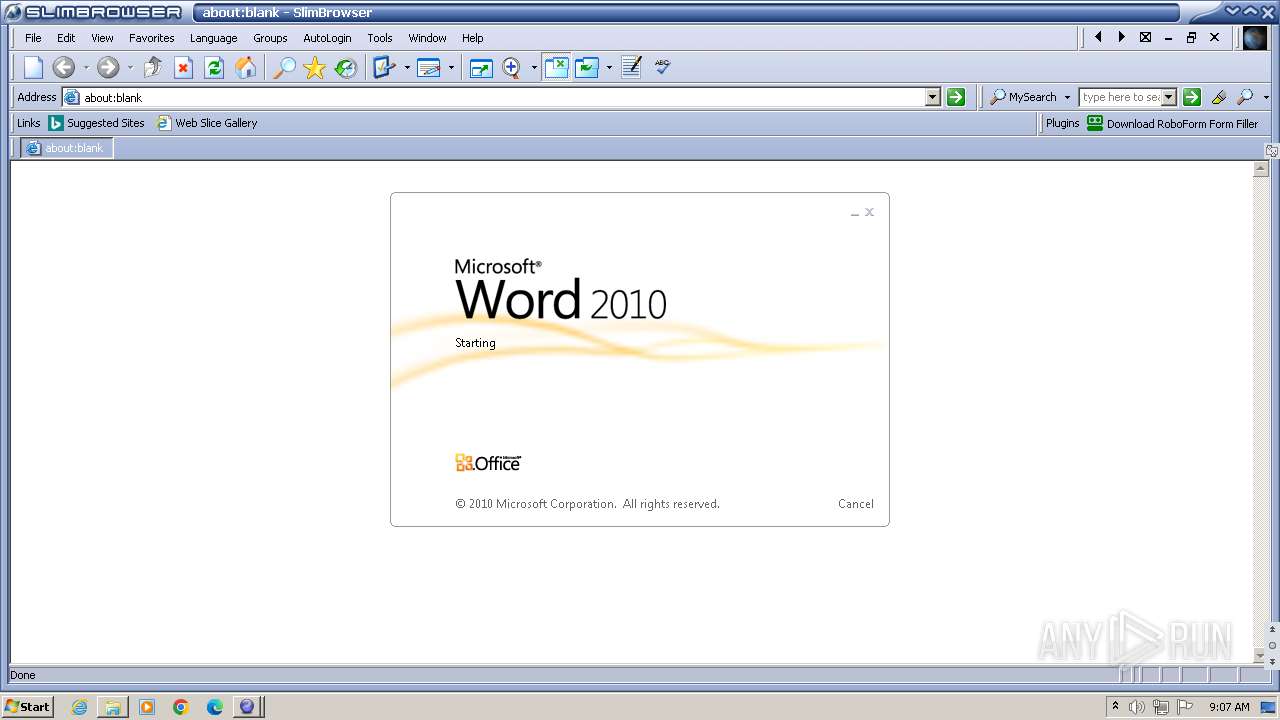Go forward with the Forward arrow button

click(x=108, y=67)
